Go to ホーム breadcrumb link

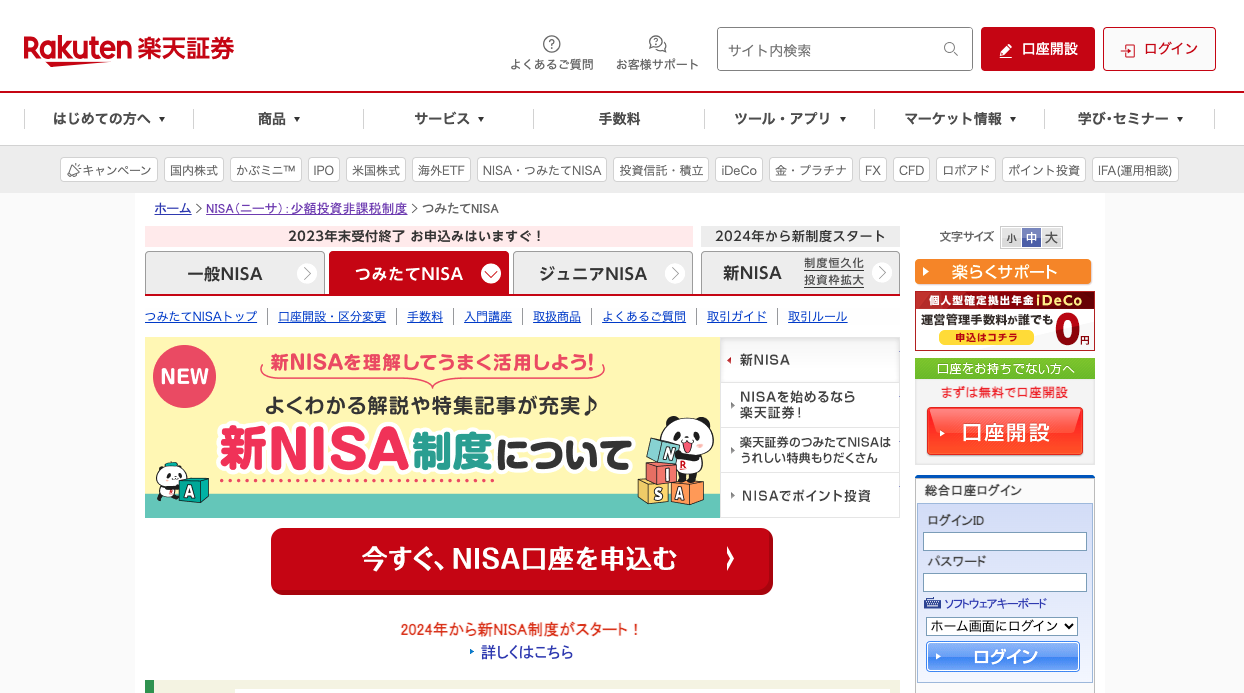point(172,208)
